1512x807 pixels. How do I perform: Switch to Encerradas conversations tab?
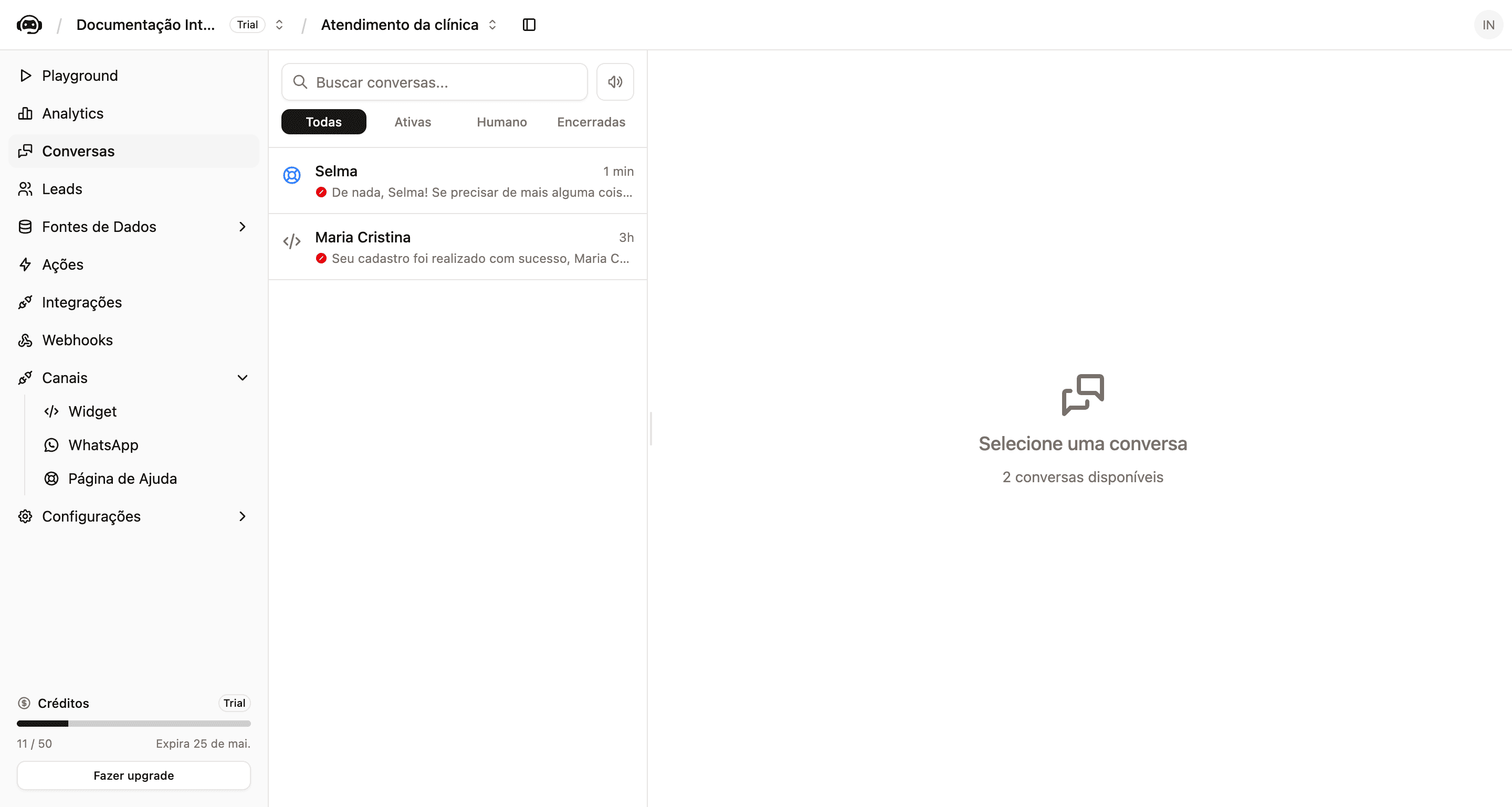coord(591,122)
